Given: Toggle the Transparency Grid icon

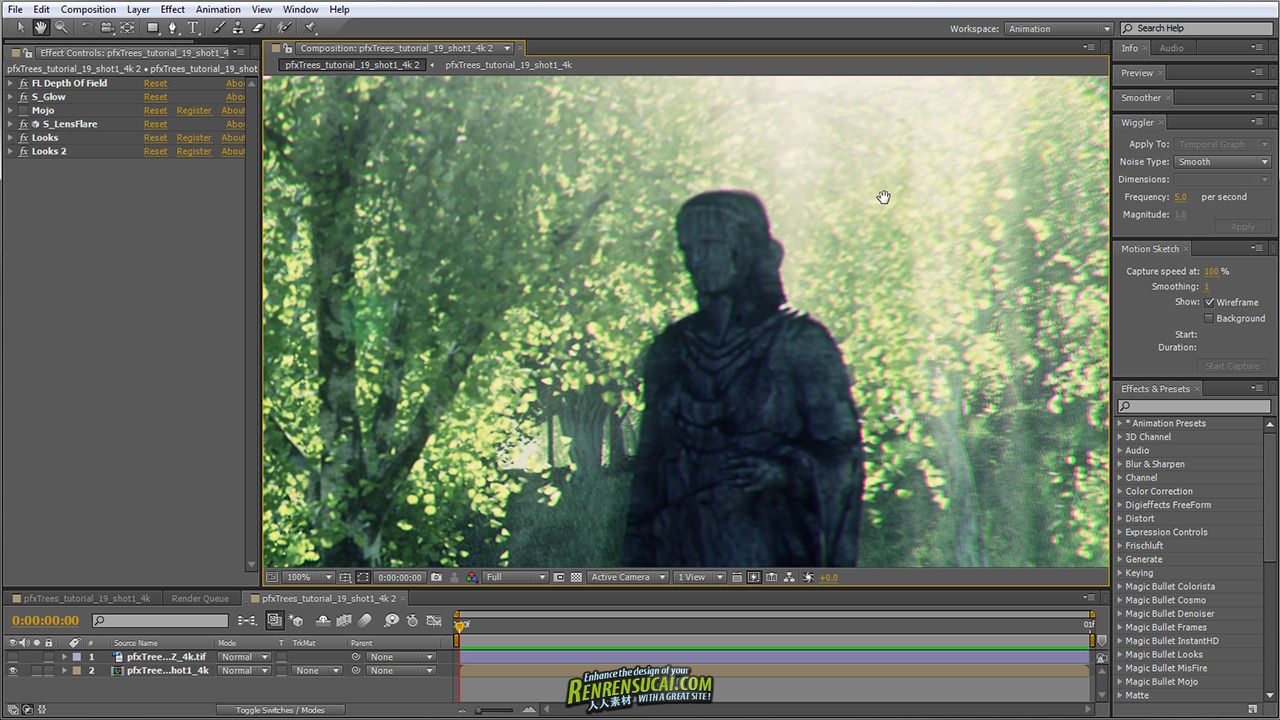Looking at the screenshot, I should pyautogui.click(x=577, y=577).
